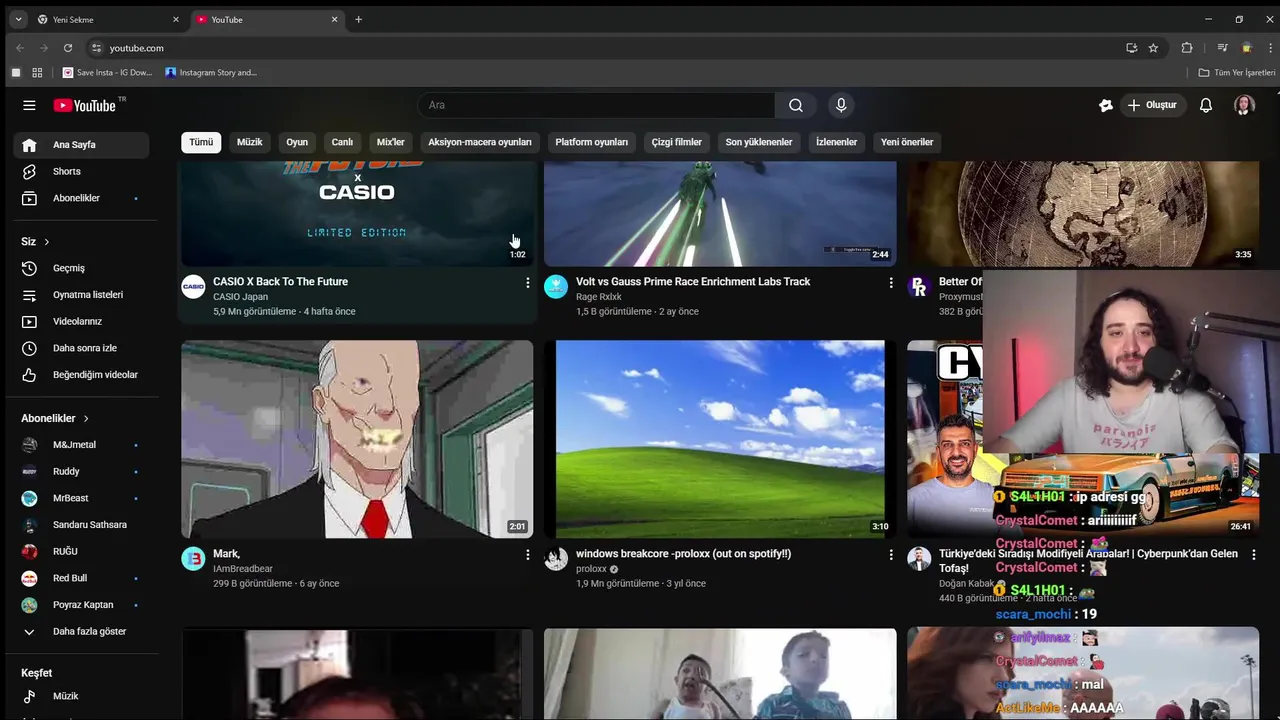Open more options for CASIO X video
The width and height of the screenshot is (1280, 720).
tap(528, 283)
